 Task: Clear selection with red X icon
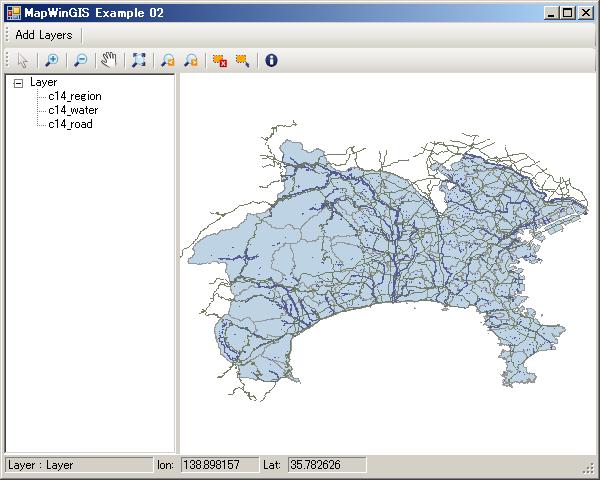[219, 60]
